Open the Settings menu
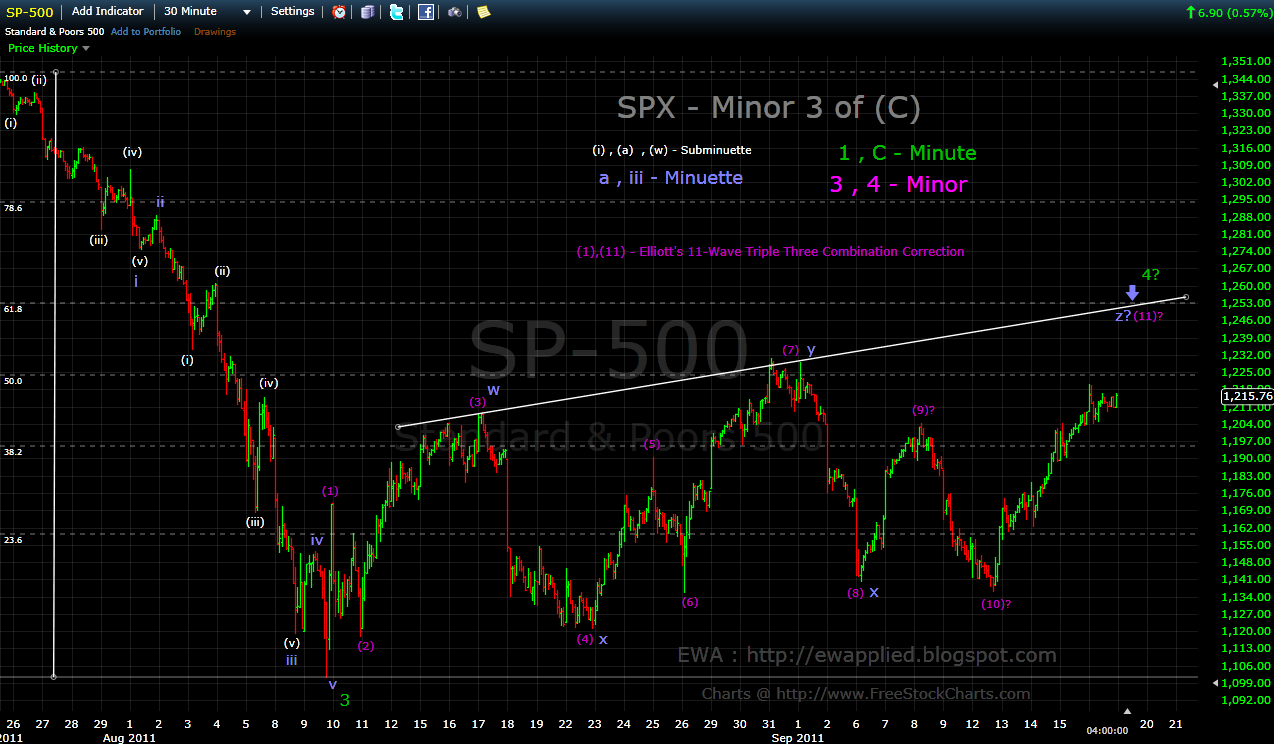Image resolution: width=1274 pixels, height=744 pixels. coord(292,11)
